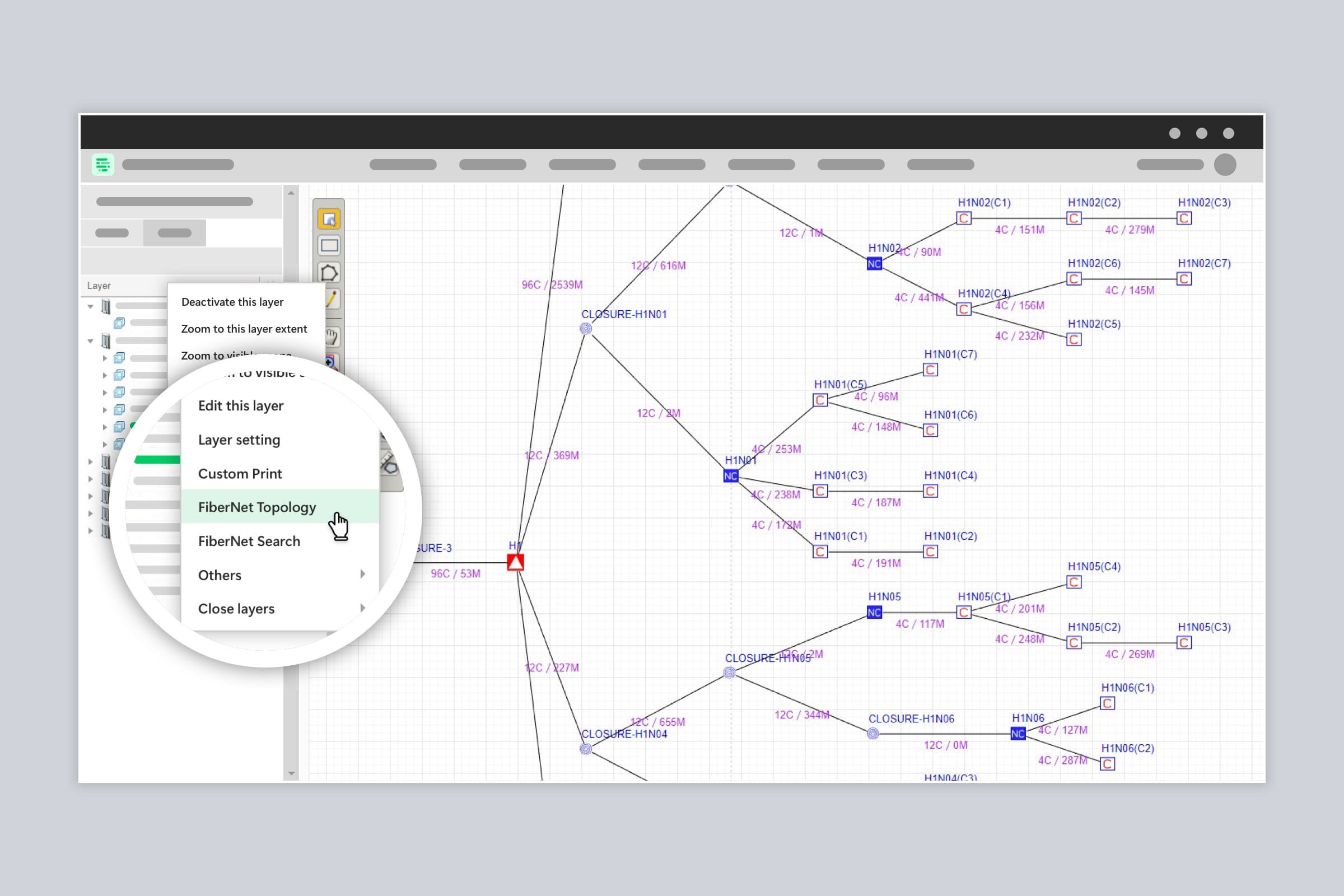The height and width of the screenshot is (896, 1344).
Task: Click the polygon/lasso tool icon
Action: tap(330, 272)
